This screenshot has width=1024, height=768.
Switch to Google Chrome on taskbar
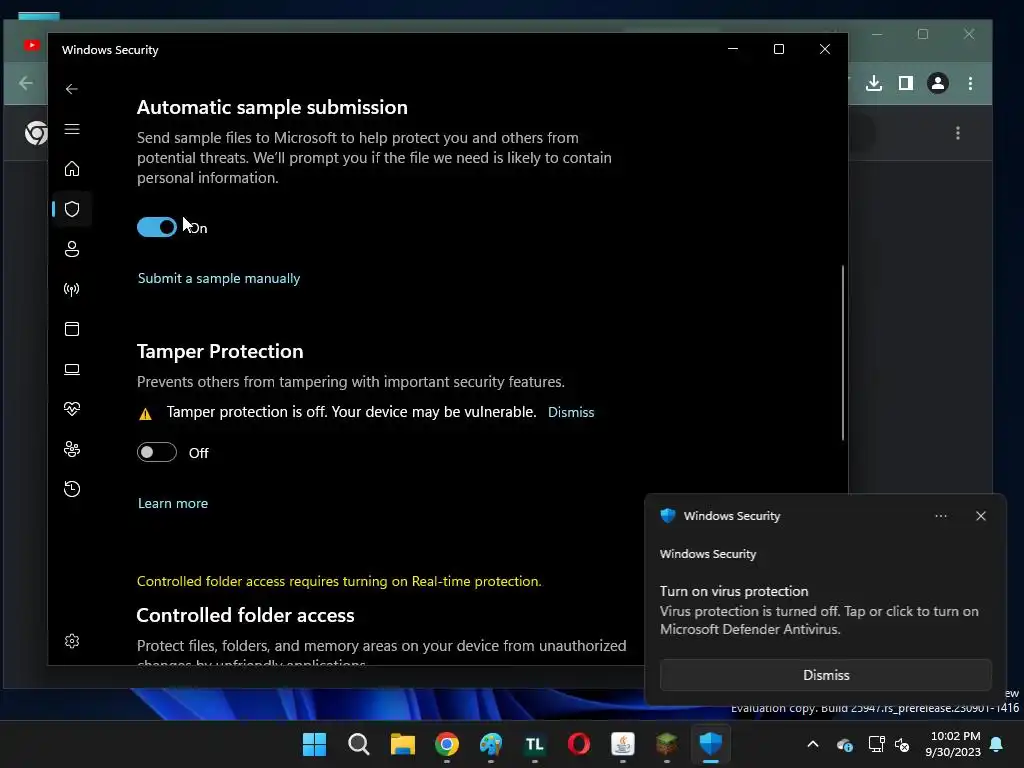coord(447,744)
